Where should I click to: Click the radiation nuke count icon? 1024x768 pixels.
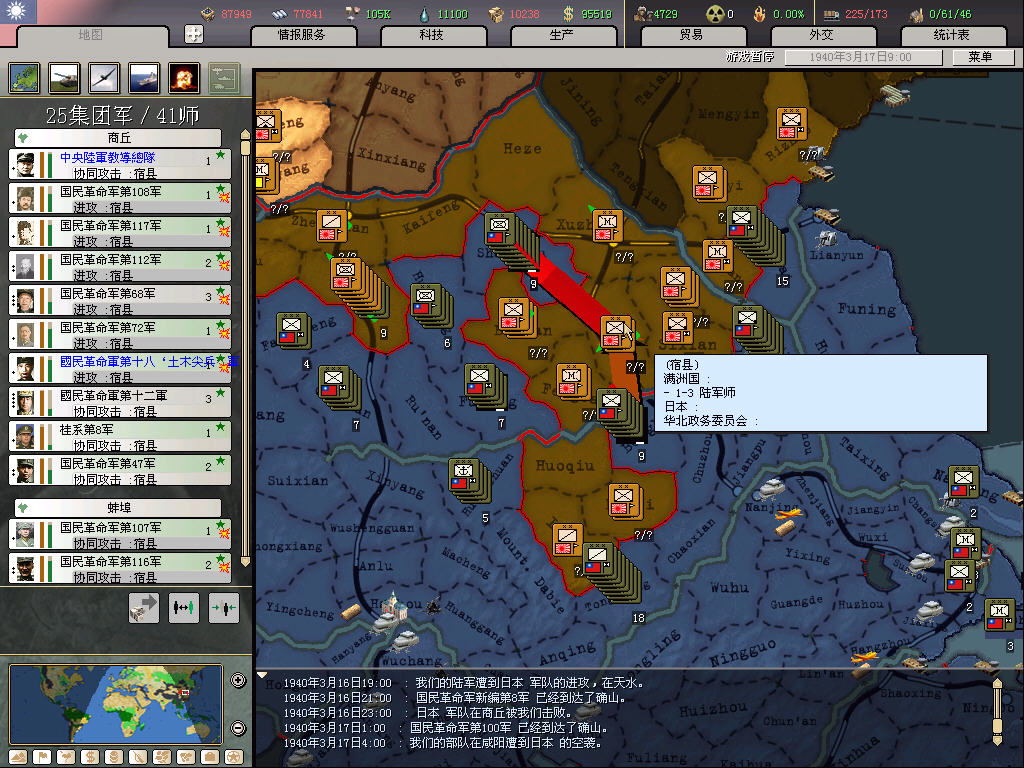pyautogui.click(x=716, y=14)
